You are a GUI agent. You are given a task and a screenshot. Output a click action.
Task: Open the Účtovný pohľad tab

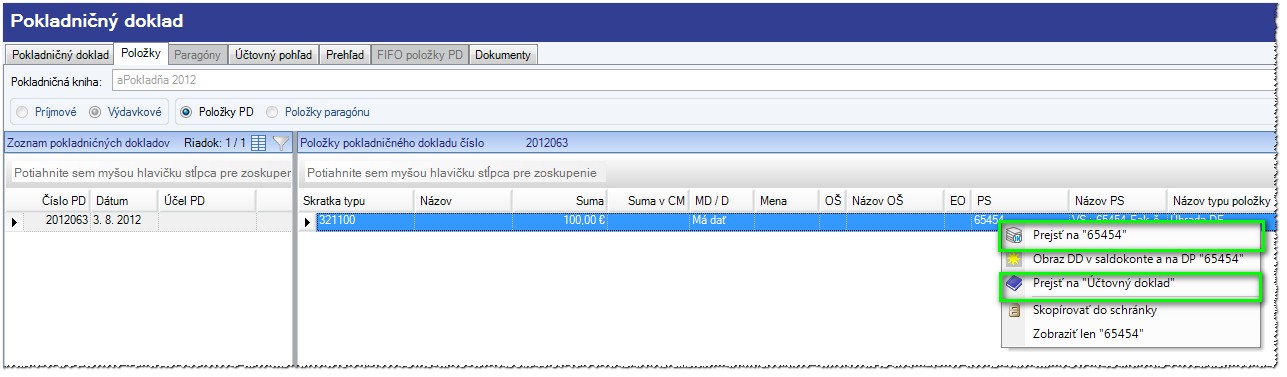tap(274, 55)
